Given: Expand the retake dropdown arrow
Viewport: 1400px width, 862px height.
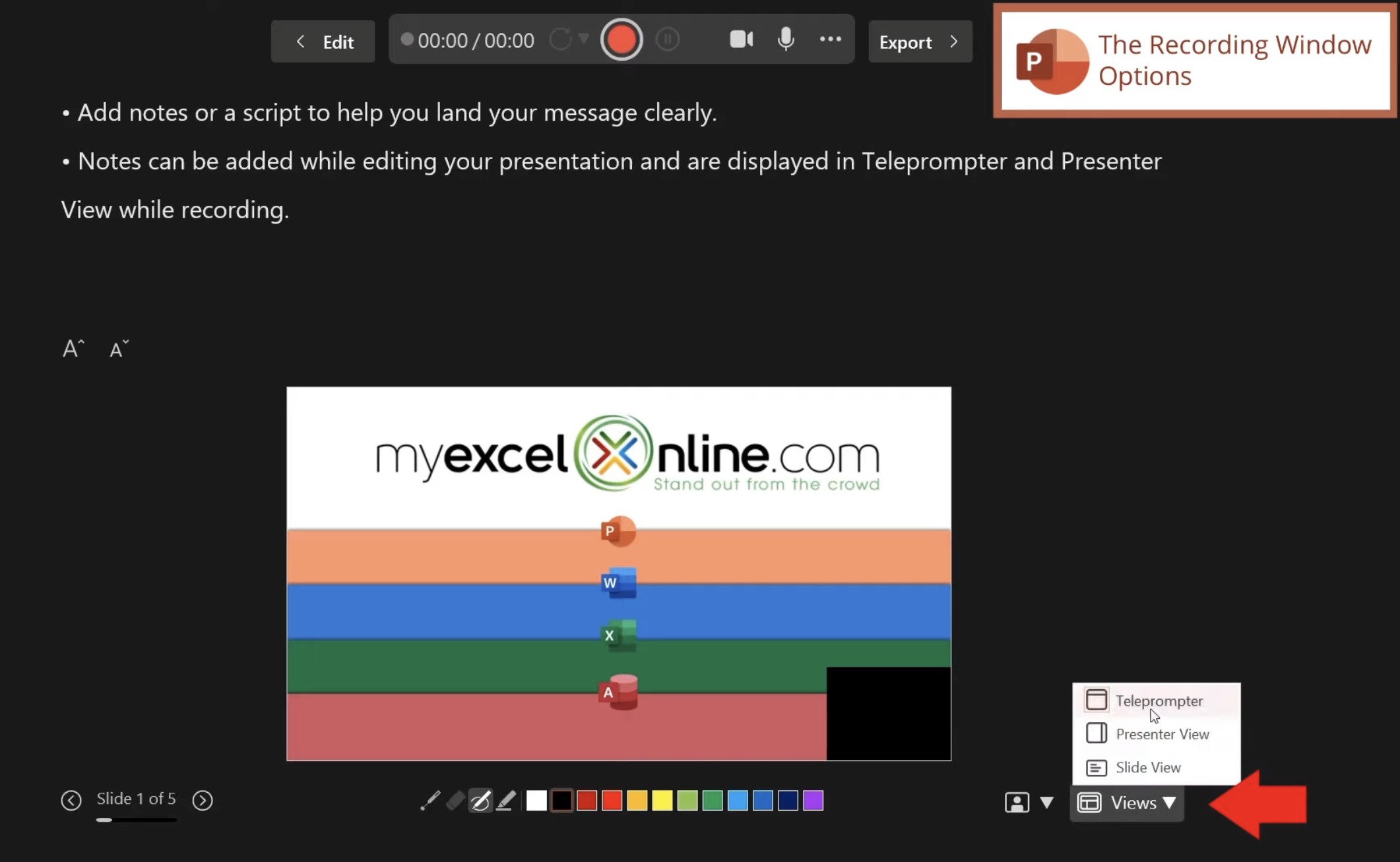Looking at the screenshot, I should [x=584, y=39].
